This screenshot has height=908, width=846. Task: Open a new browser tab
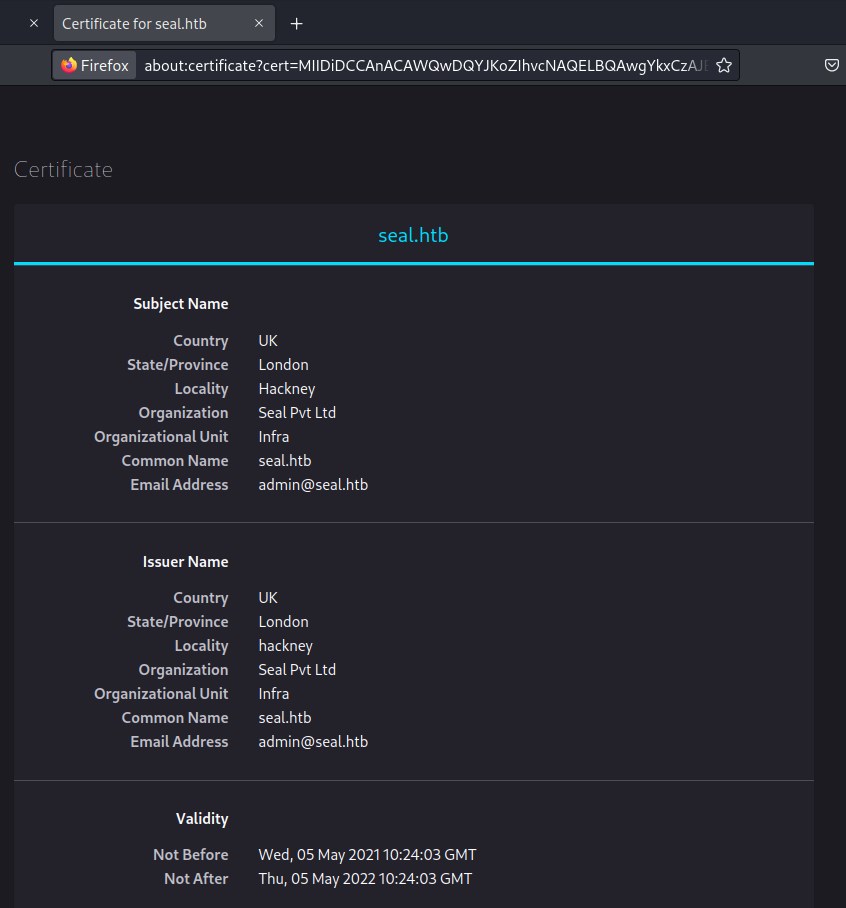pos(296,23)
